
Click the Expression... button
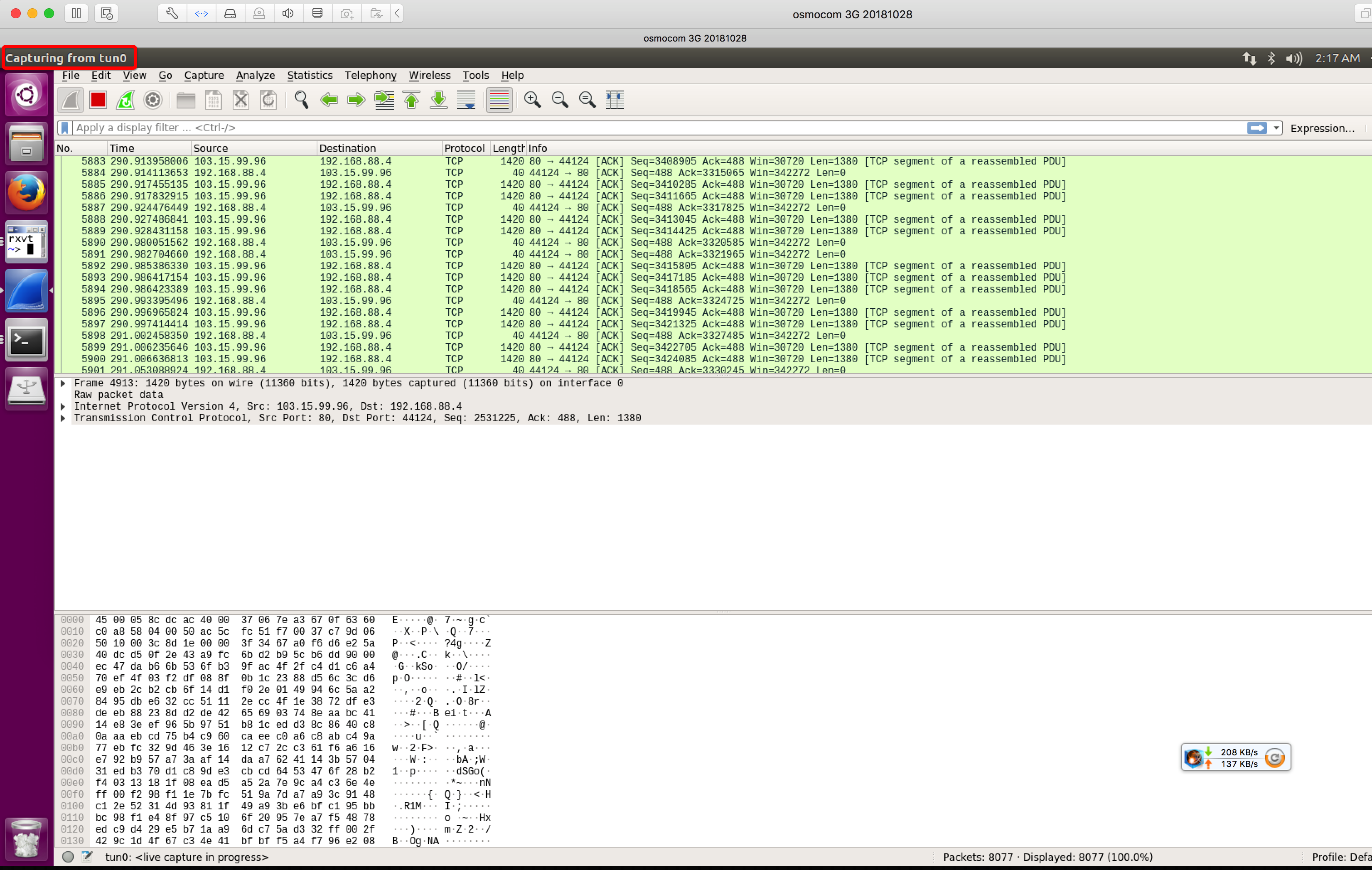click(1321, 128)
